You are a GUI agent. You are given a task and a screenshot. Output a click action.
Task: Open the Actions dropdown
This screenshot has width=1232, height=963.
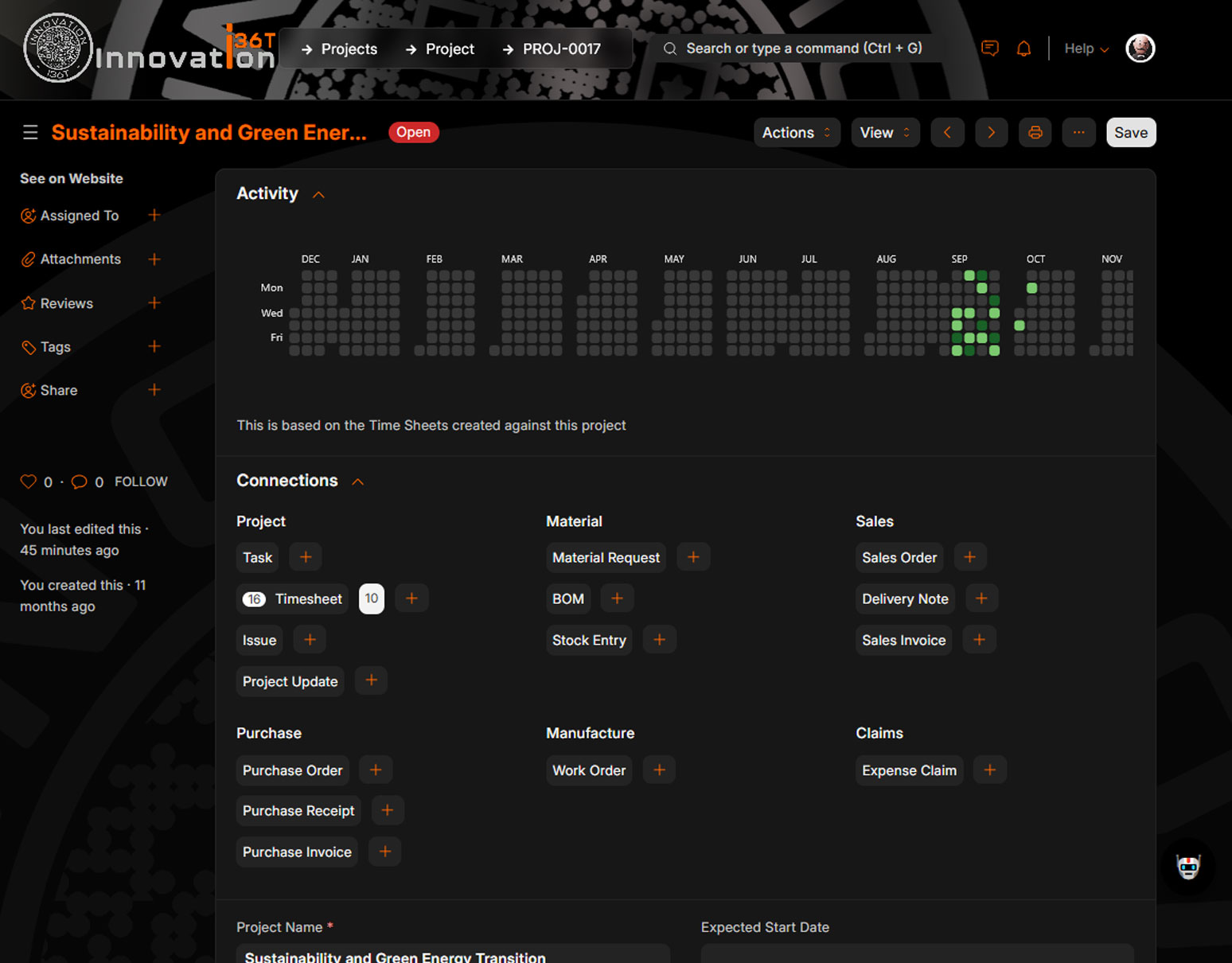pyautogui.click(x=796, y=133)
